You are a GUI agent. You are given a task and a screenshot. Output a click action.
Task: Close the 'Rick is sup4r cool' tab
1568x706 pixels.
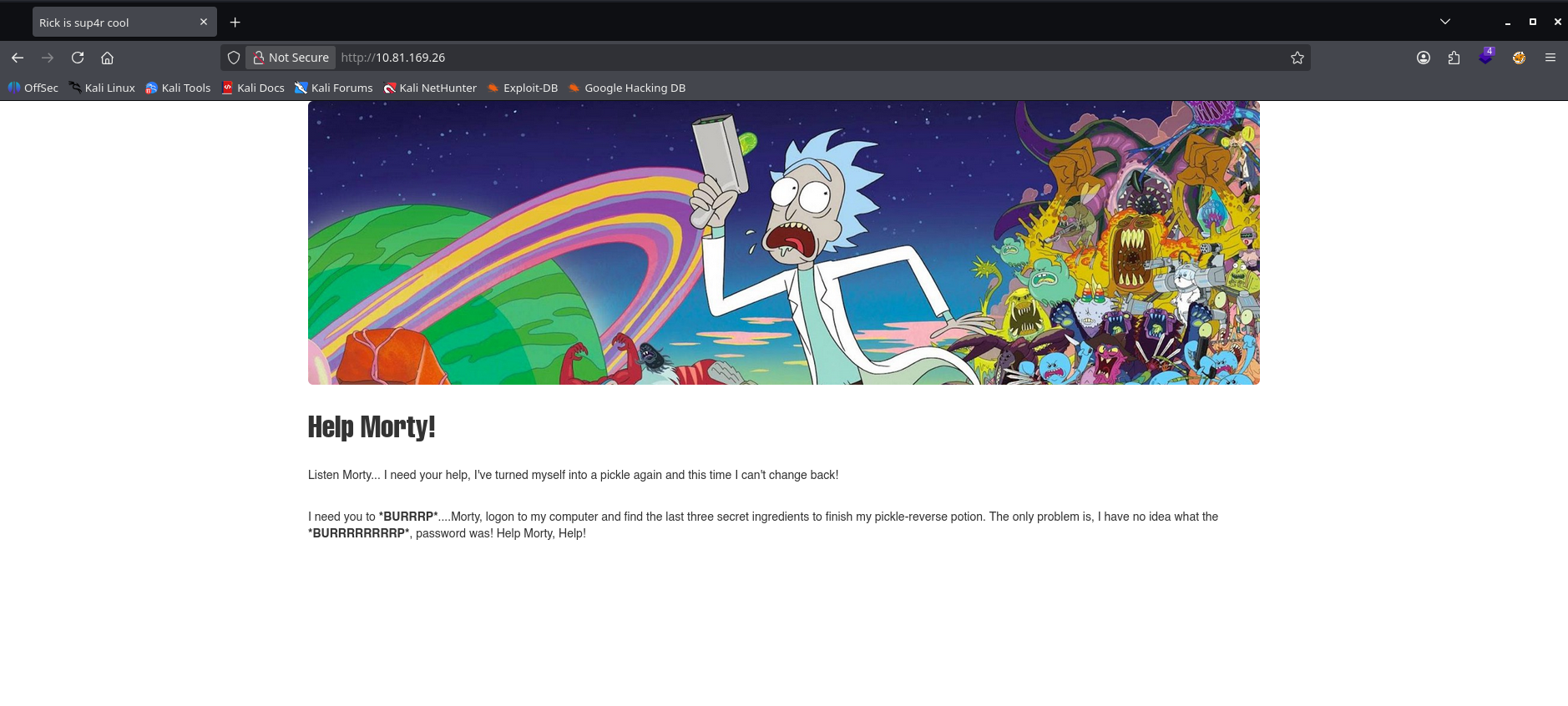tap(204, 22)
